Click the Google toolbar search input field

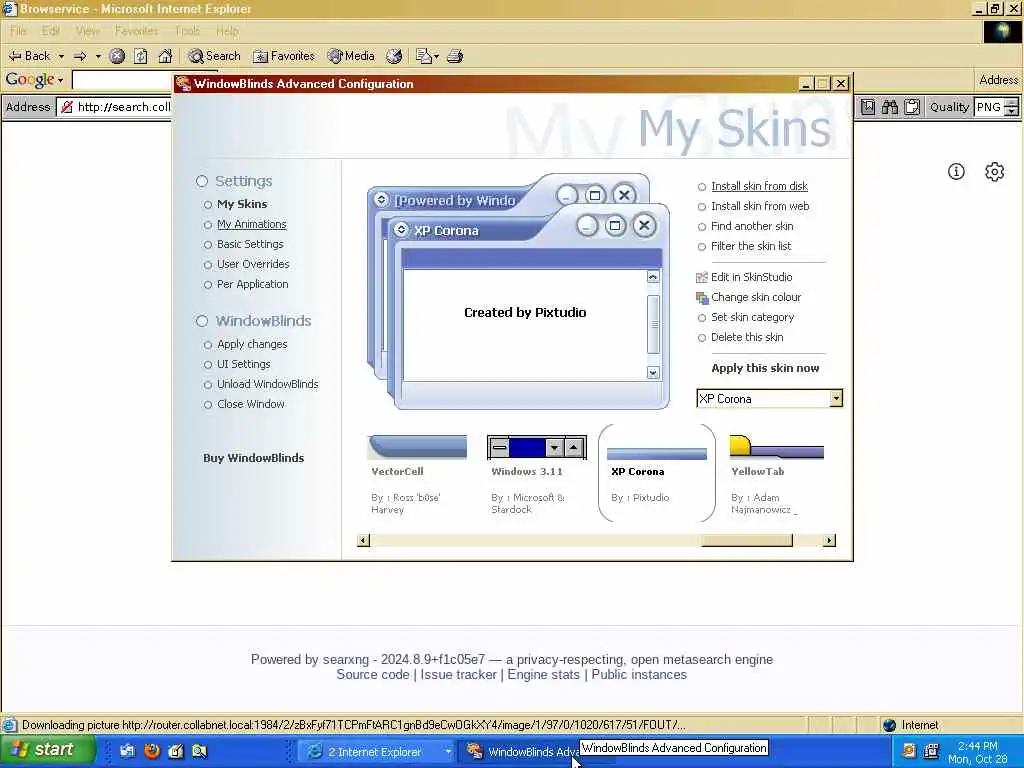[x=121, y=80]
